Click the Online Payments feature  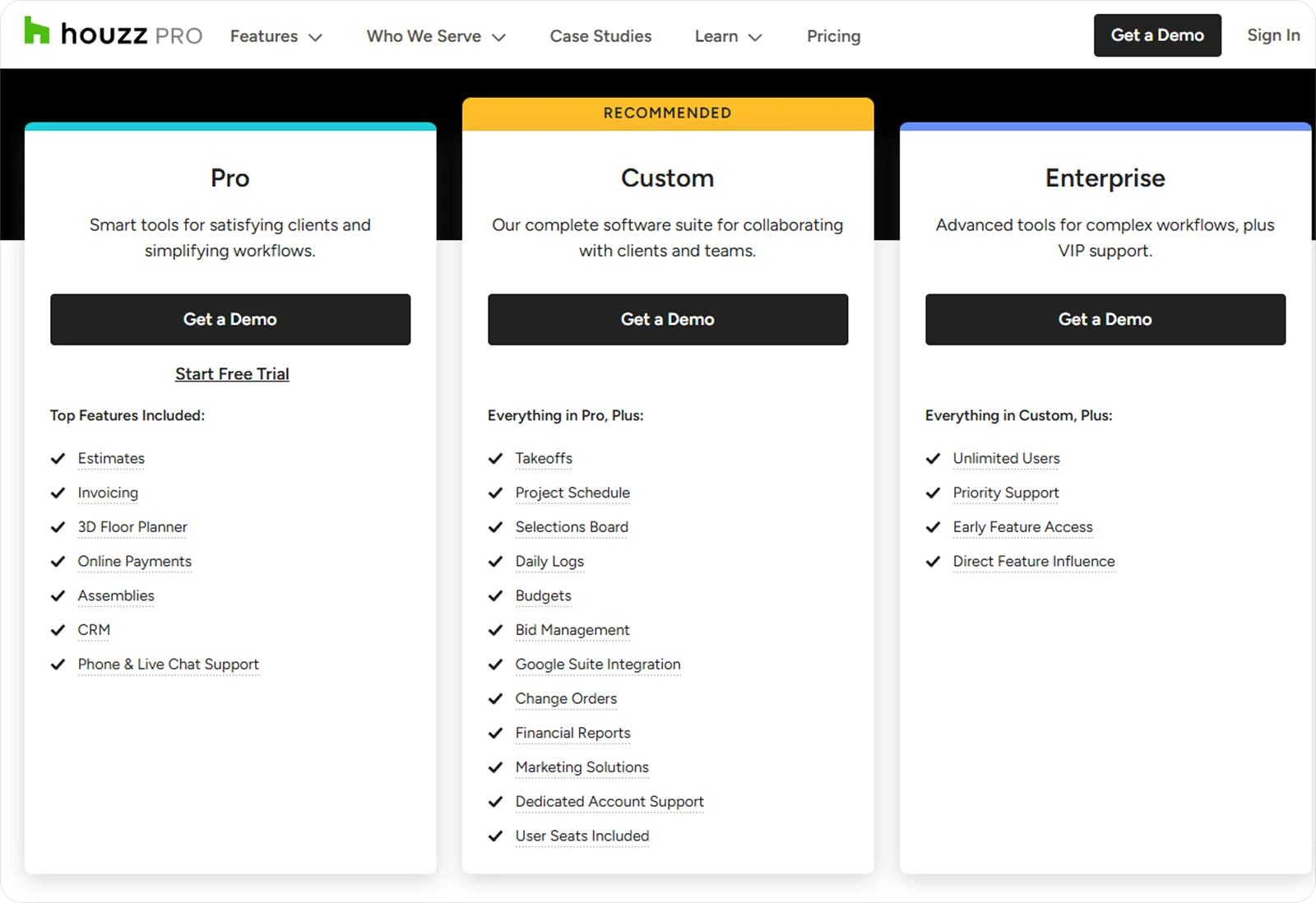(x=135, y=562)
